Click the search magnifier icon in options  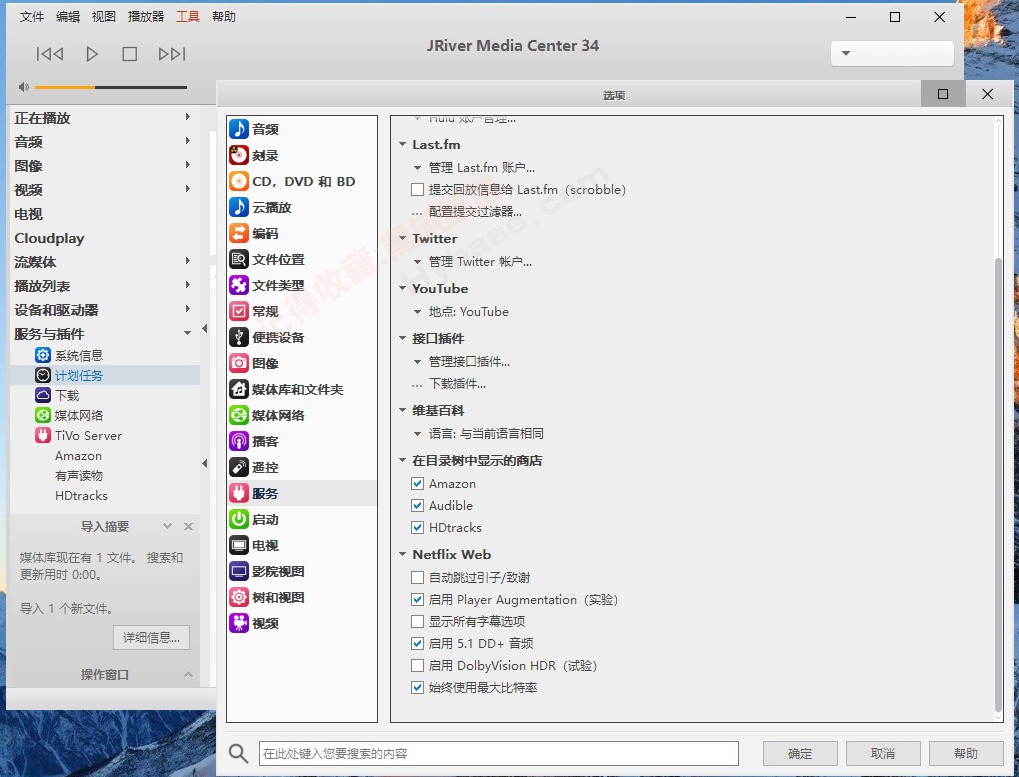click(x=239, y=754)
